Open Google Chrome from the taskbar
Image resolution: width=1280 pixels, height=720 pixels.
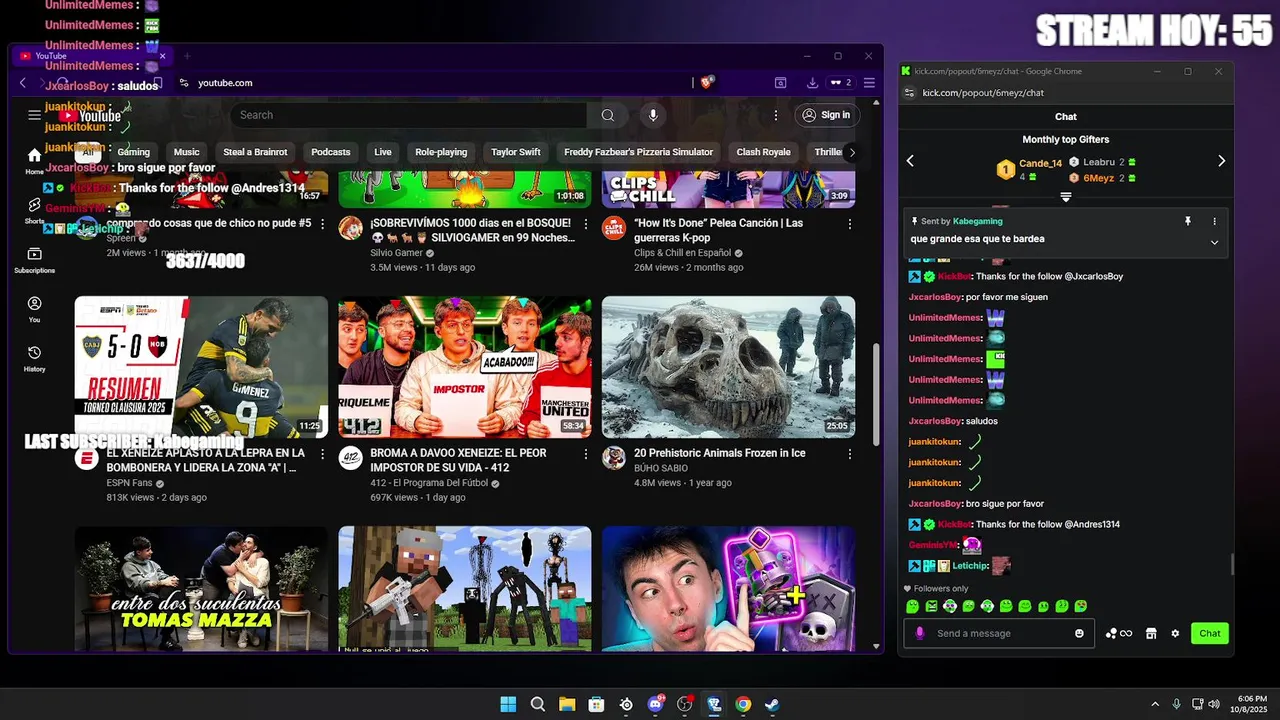[743, 704]
